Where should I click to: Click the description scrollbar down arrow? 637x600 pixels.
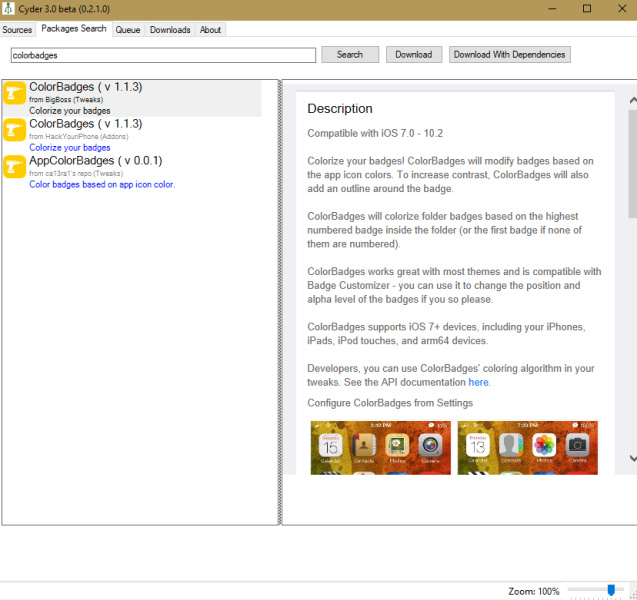click(631, 458)
